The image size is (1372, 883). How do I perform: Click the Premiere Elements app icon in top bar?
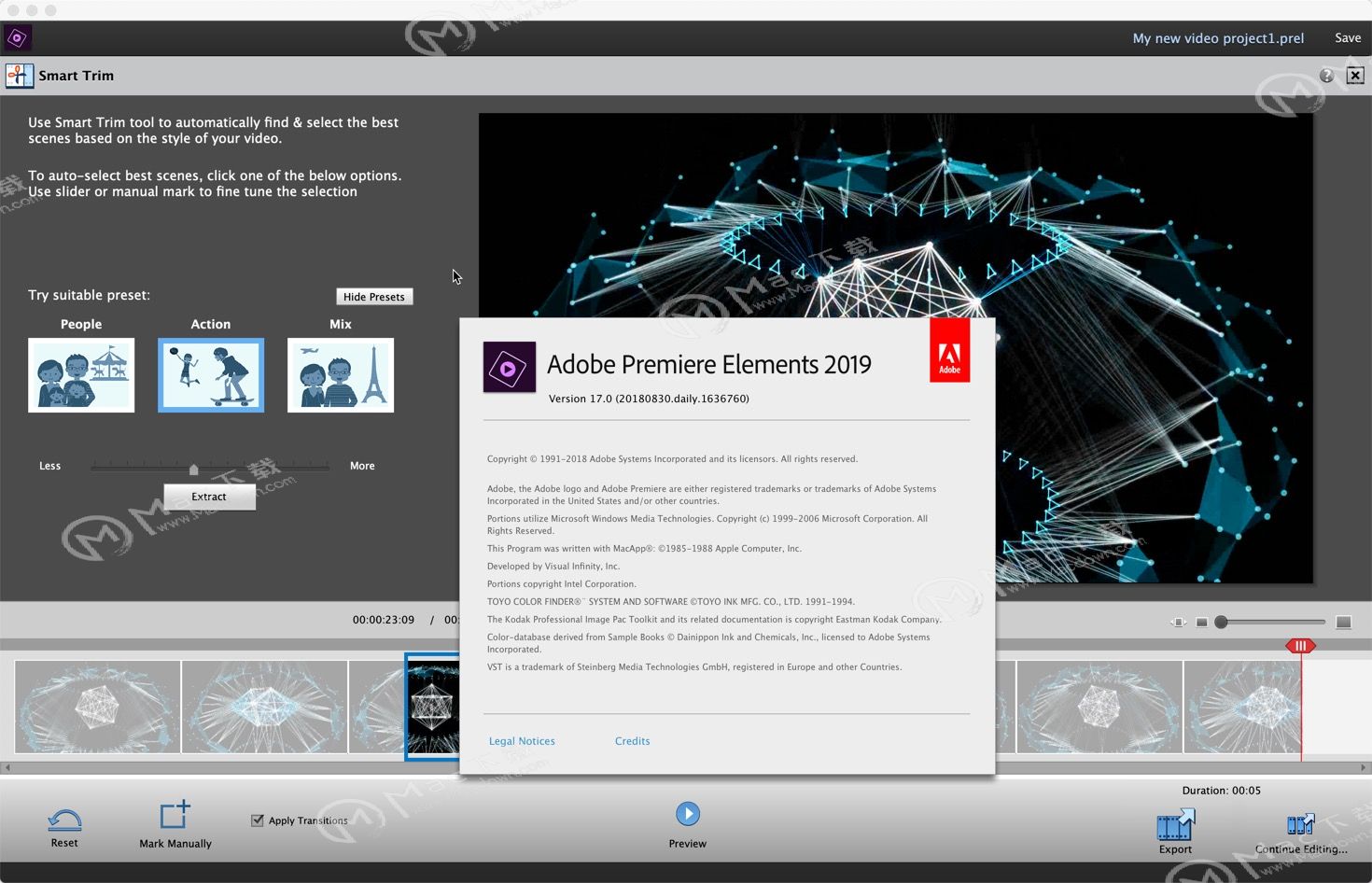tap(18, 38)
